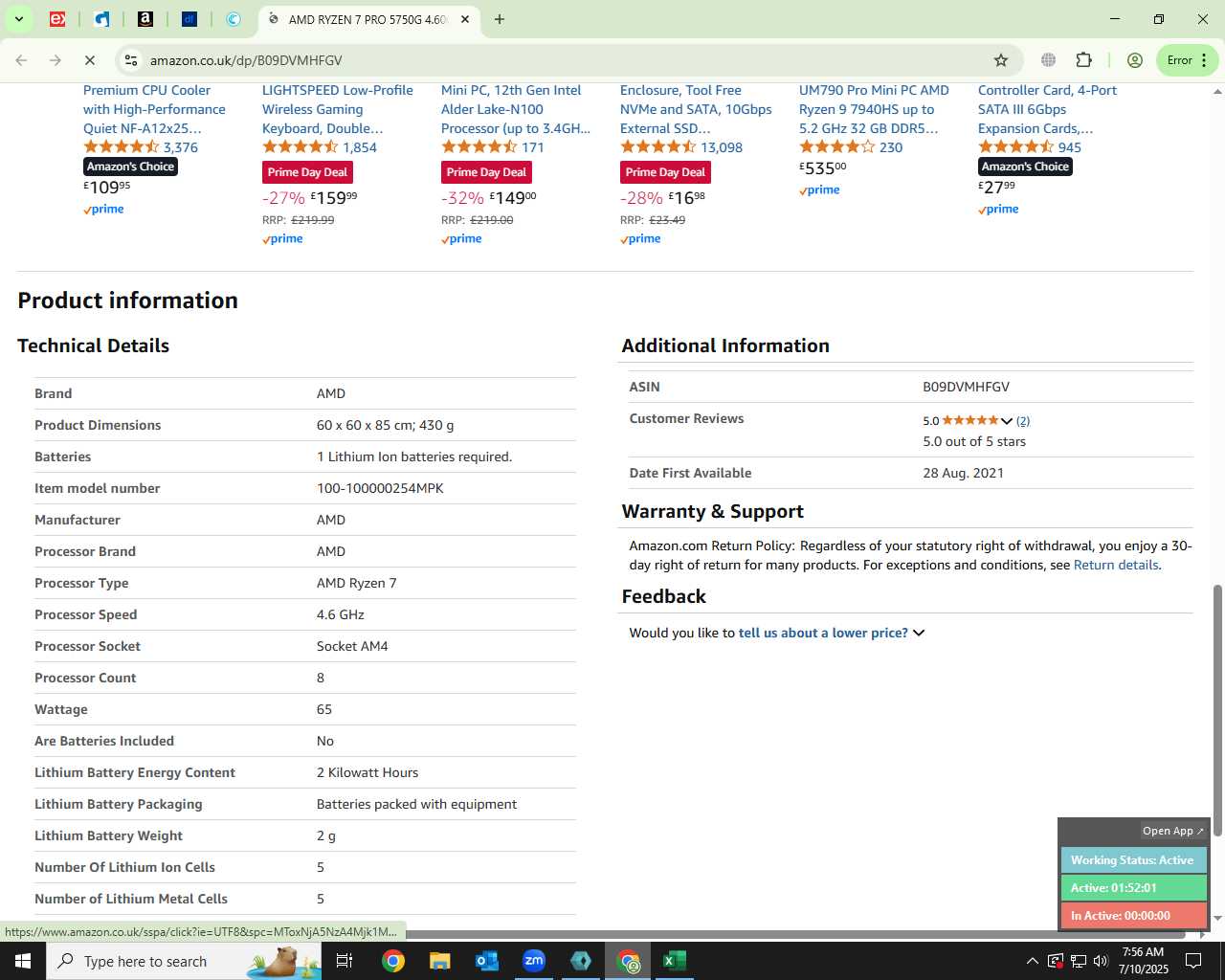Viewport: 1225px width, 980px height.
Task: View the 3,376 ratings for CPU Cooler
Action: (x=181, y=147)
